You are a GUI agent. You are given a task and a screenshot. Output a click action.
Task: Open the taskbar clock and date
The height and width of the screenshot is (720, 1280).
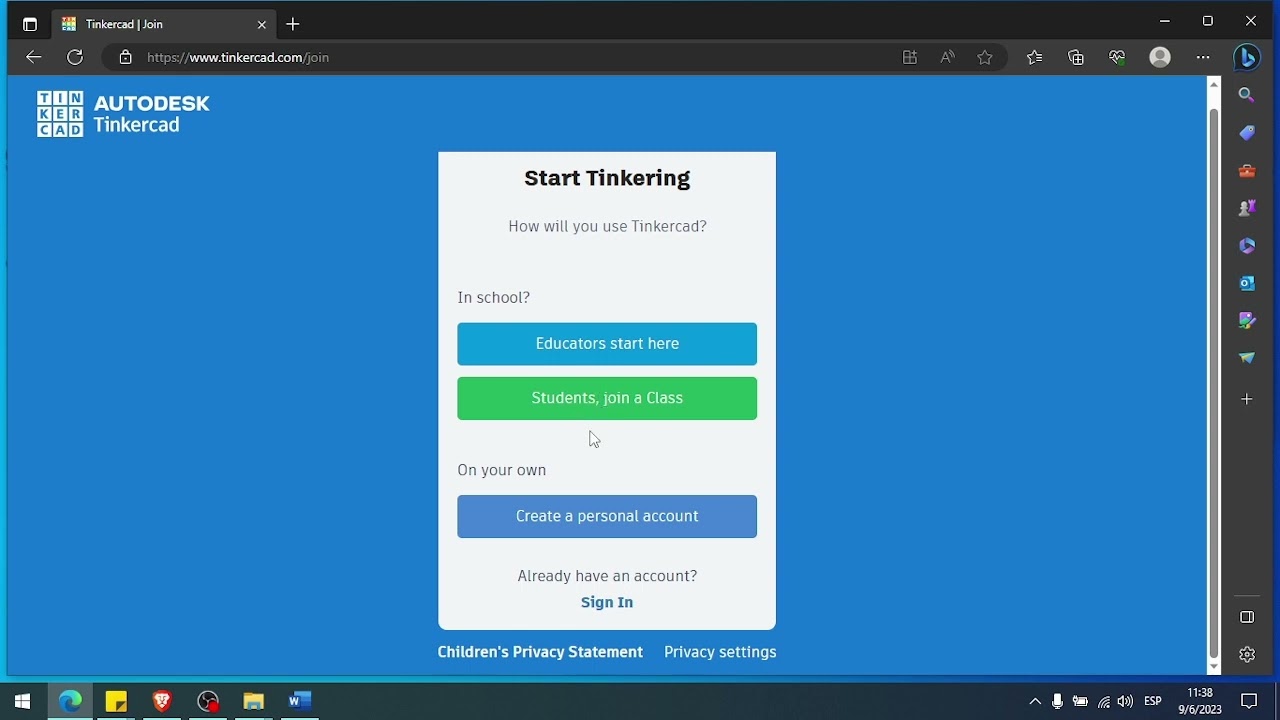pyautogui.click(x=1200, y=701)
